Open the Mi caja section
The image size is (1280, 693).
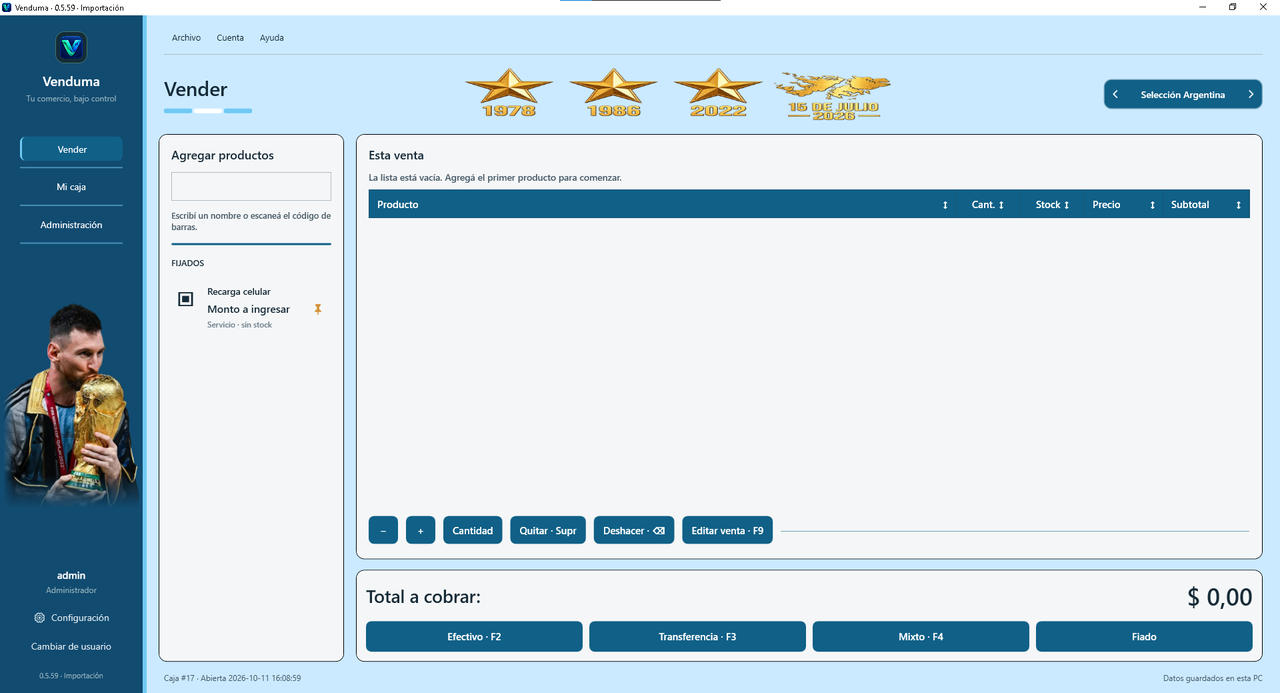pyautogui.click(x=72, y=187)
